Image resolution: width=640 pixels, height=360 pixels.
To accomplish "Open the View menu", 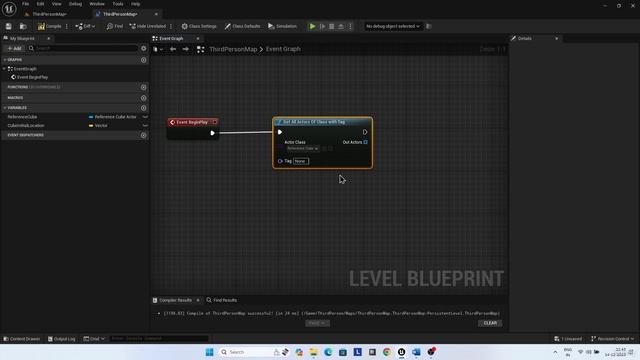I will [x=56, y=4].
